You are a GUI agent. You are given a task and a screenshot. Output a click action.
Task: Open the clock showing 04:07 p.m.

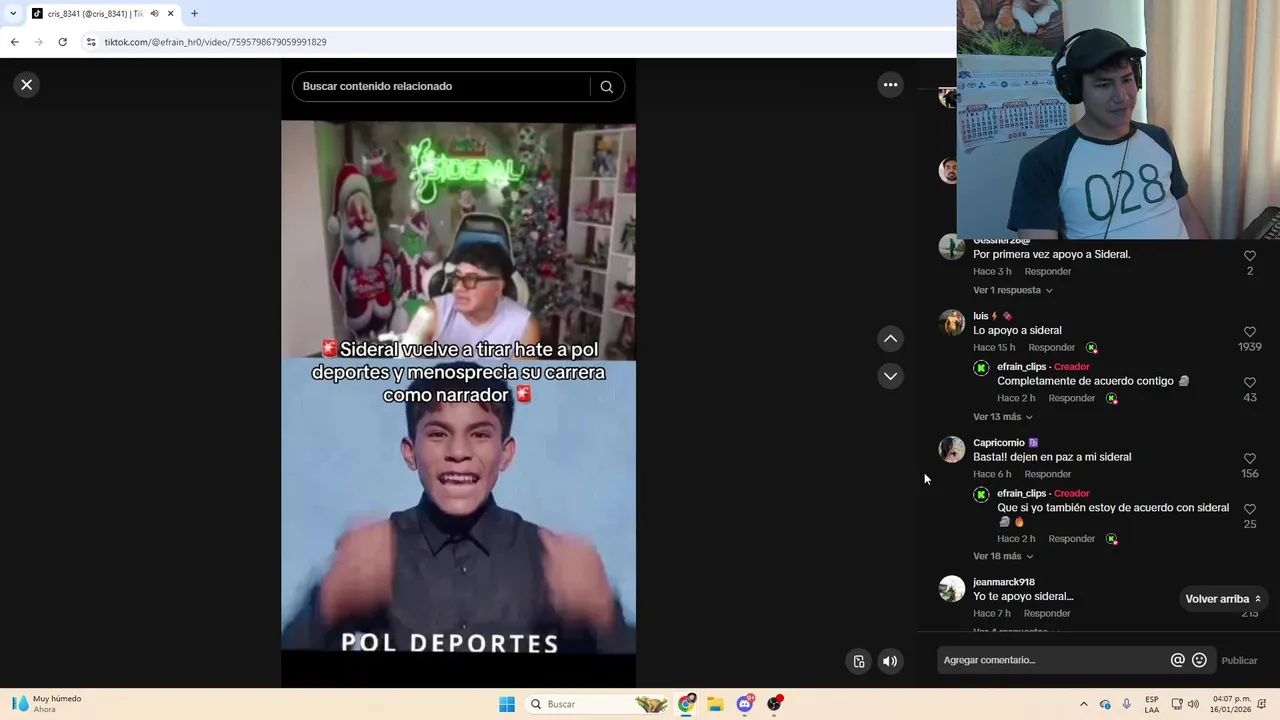point(1231,704)
